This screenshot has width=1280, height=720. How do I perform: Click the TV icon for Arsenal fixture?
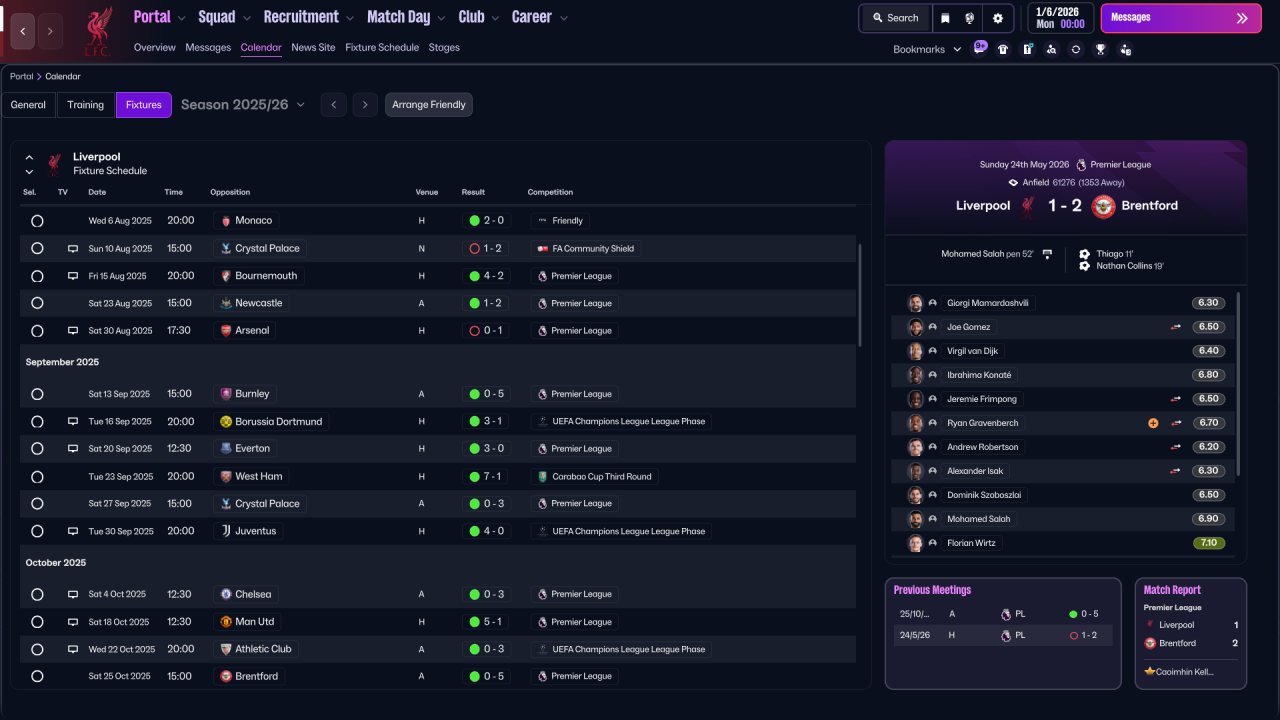point(72,331)
